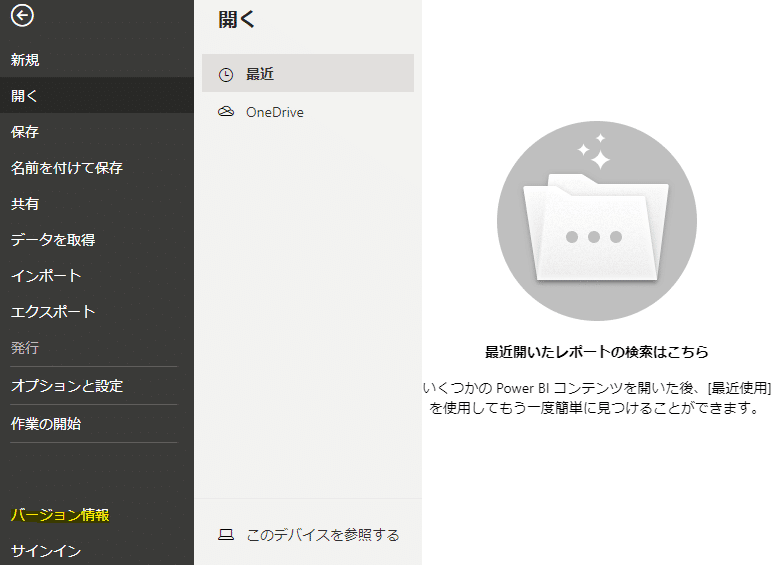Click the 開く page title
Screen dimensions: 780x565
click(237, 20)
